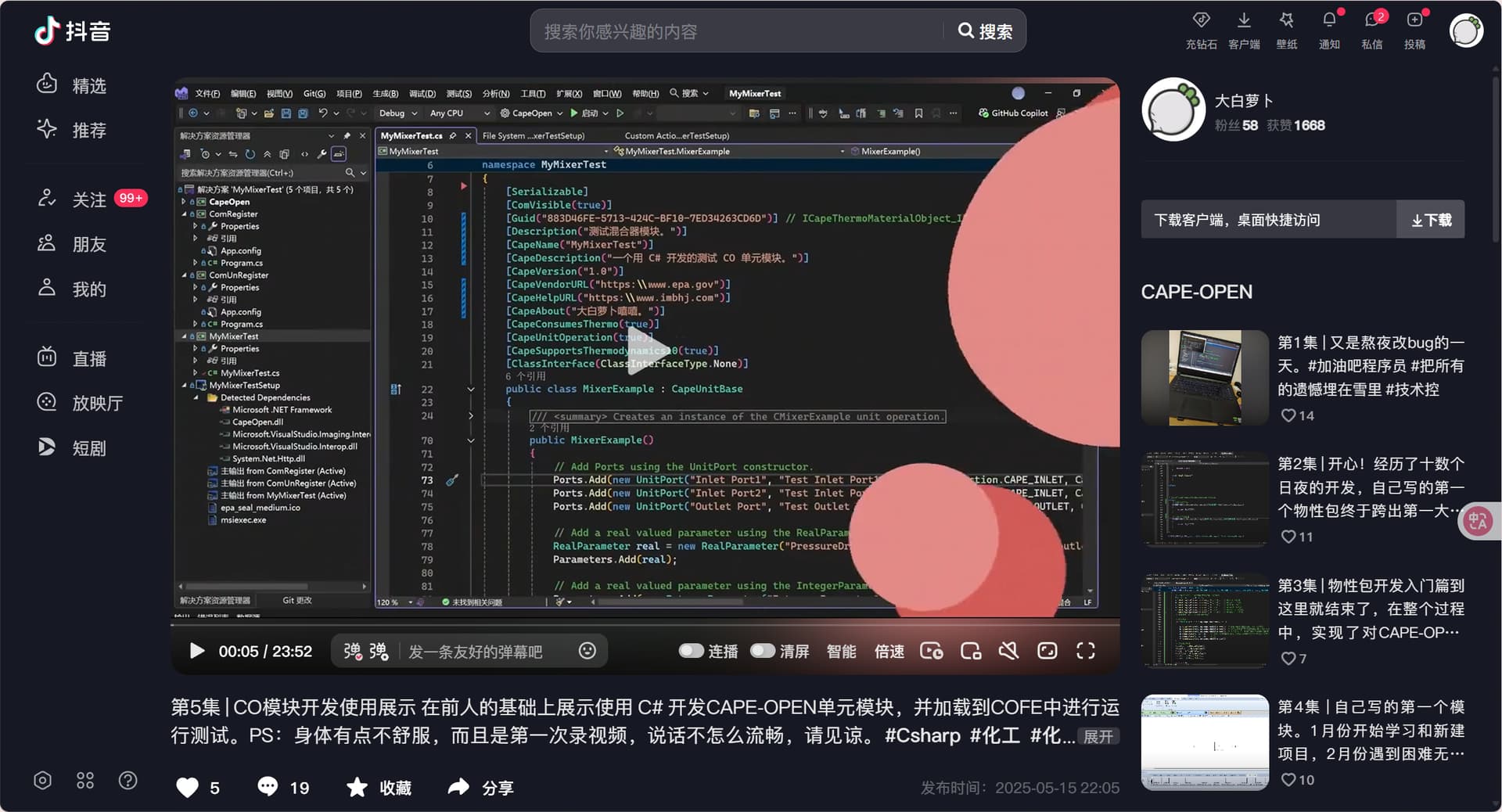Open the help question mark icon
Screen dimensions: 1502x812
128,780
